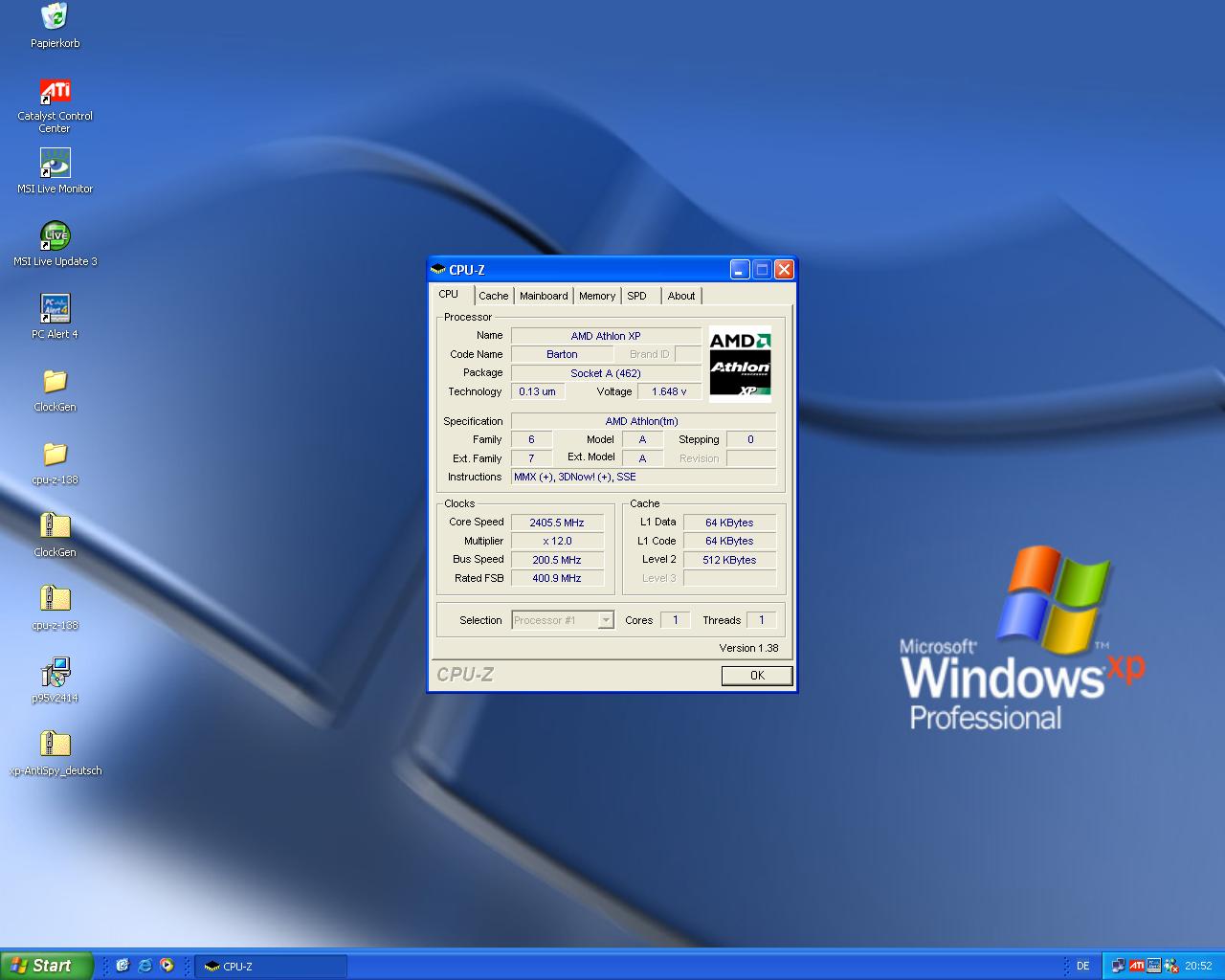Select the p95v2414 desktop icon

click(x=55, y=672)
